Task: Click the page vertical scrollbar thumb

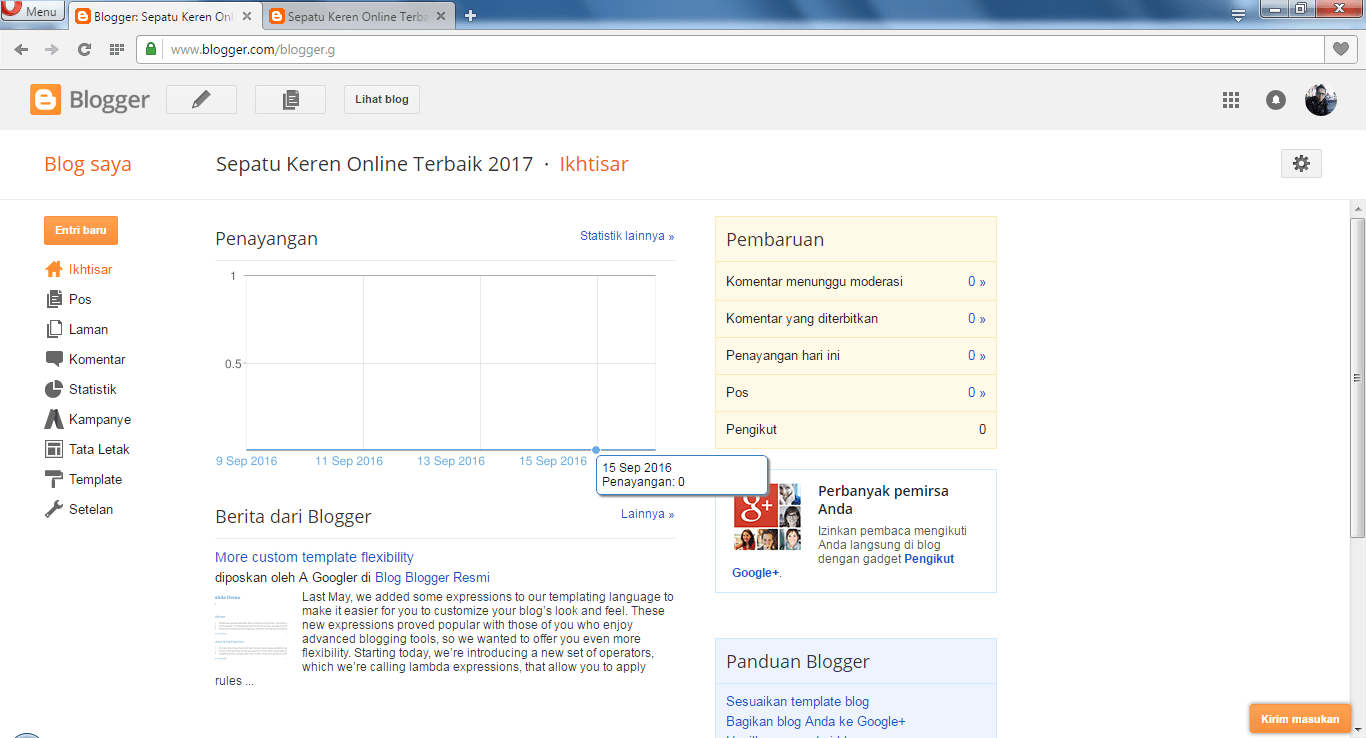Action: (x=1357, y=378)
